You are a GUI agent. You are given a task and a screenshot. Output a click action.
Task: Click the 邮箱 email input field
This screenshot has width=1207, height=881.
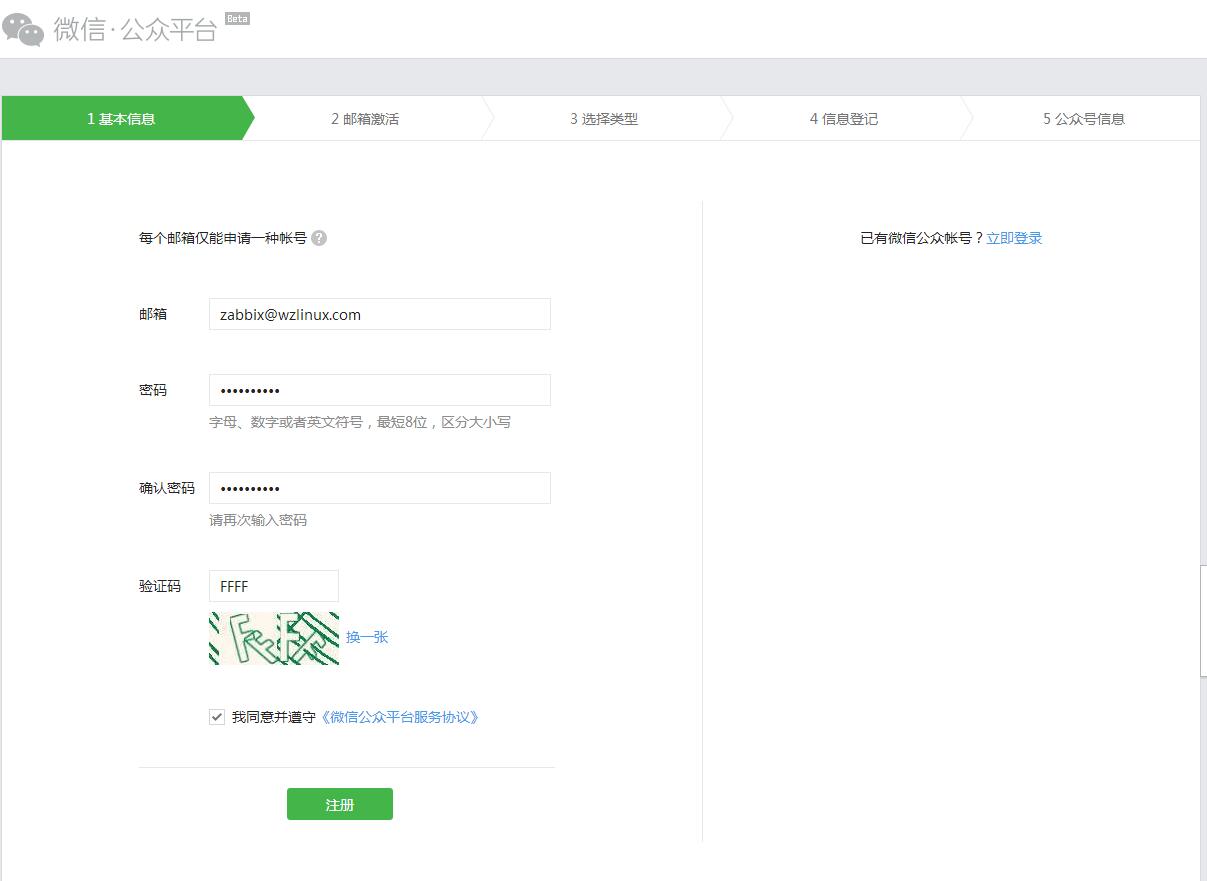click(x=379, y=313)
